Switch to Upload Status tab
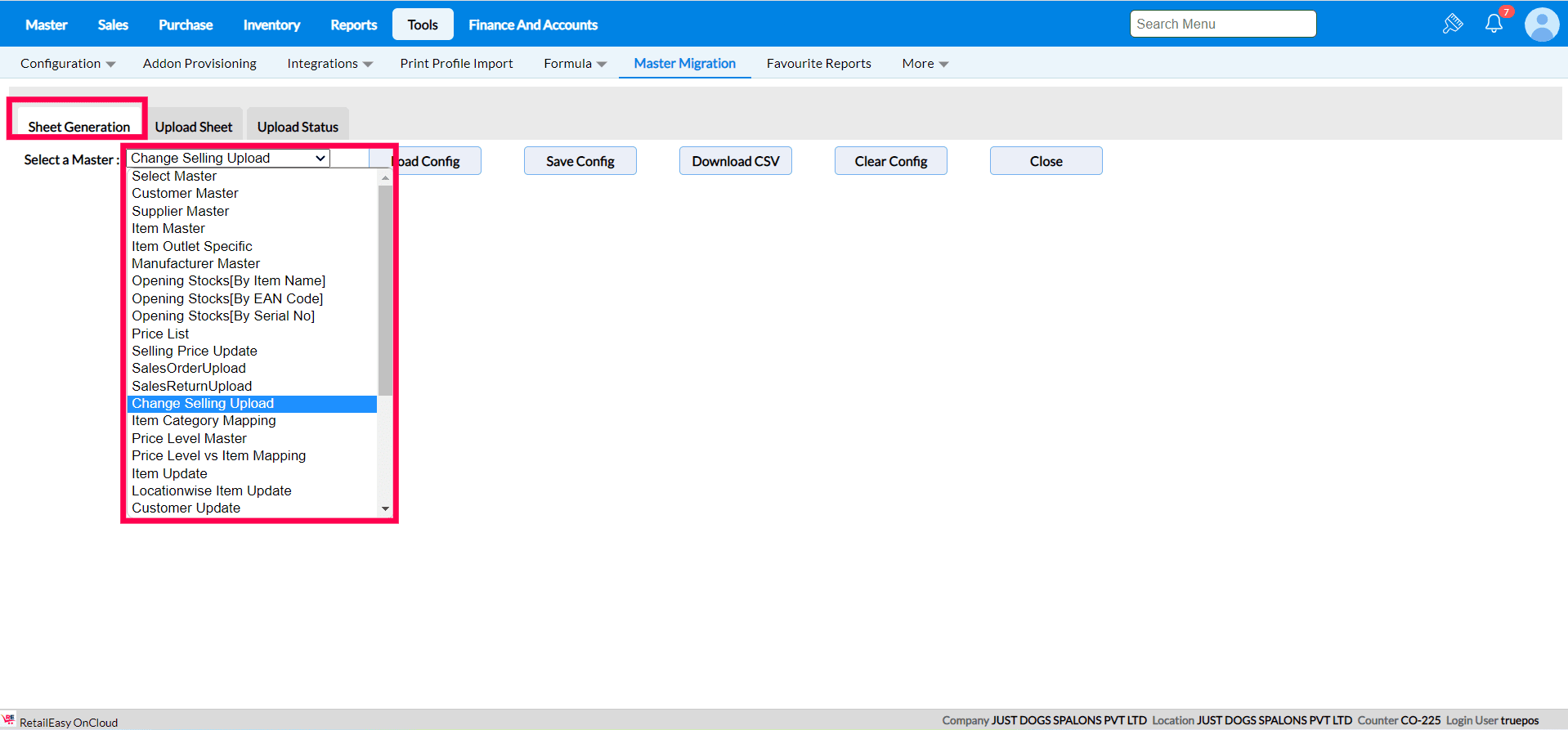 [x=298, y=125]
